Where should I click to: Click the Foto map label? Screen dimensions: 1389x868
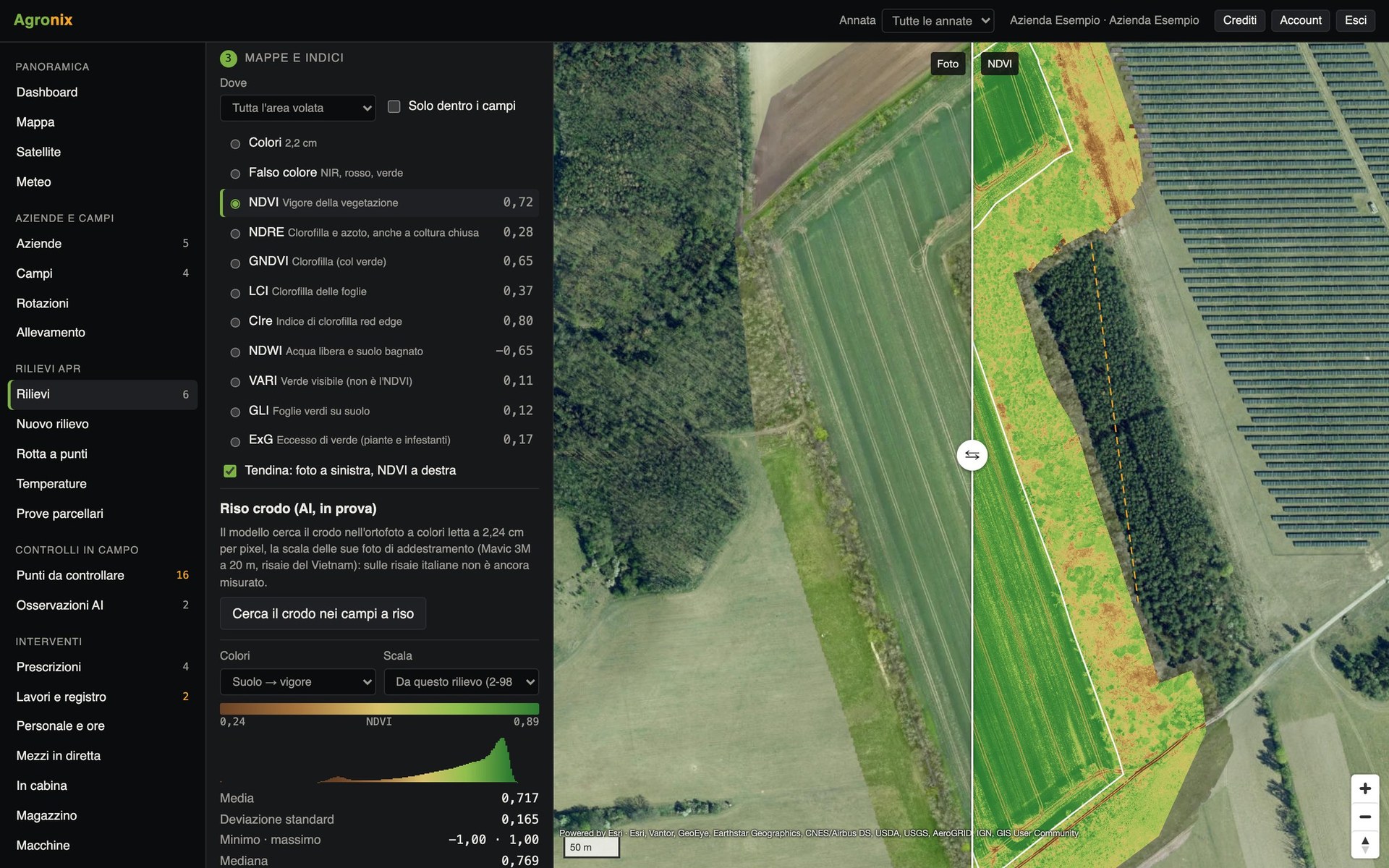(x=947, y=64)
